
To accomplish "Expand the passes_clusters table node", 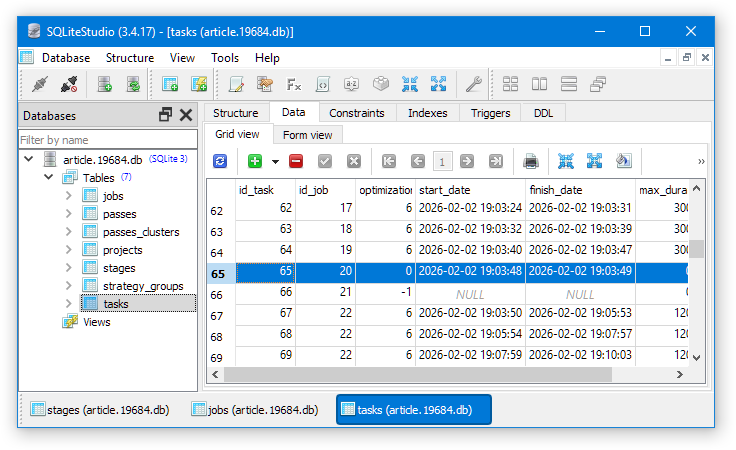I will pyautogui.click(x=69, y=231).
